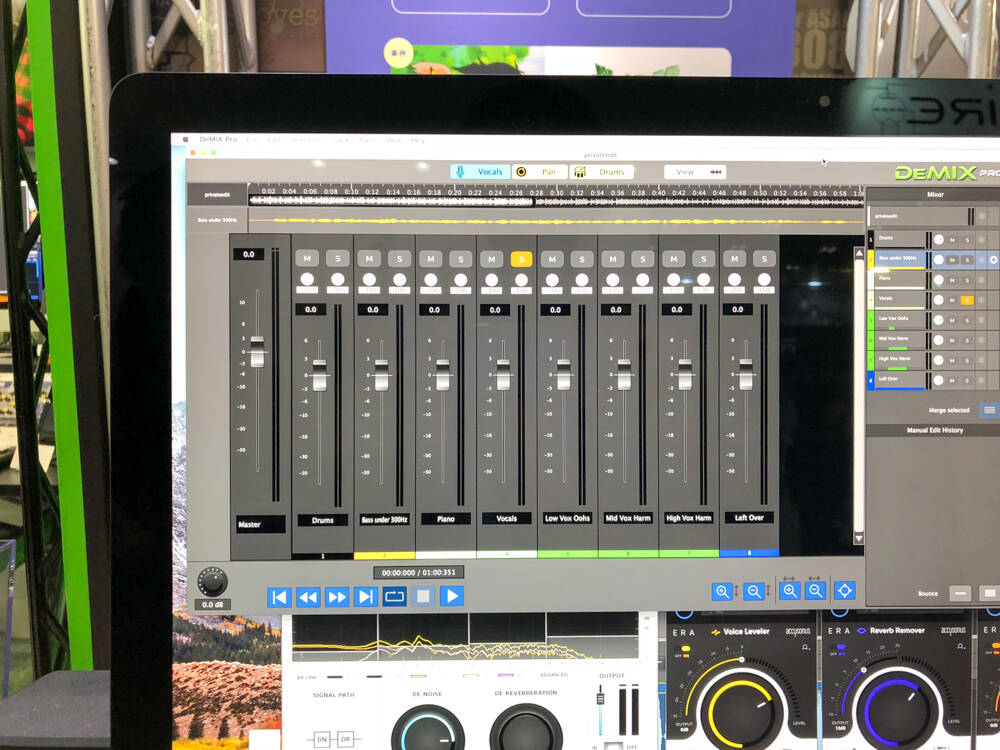The image size is (1000, 750).
Task: Select the Drums channel name label
Action: click(323, 520)
